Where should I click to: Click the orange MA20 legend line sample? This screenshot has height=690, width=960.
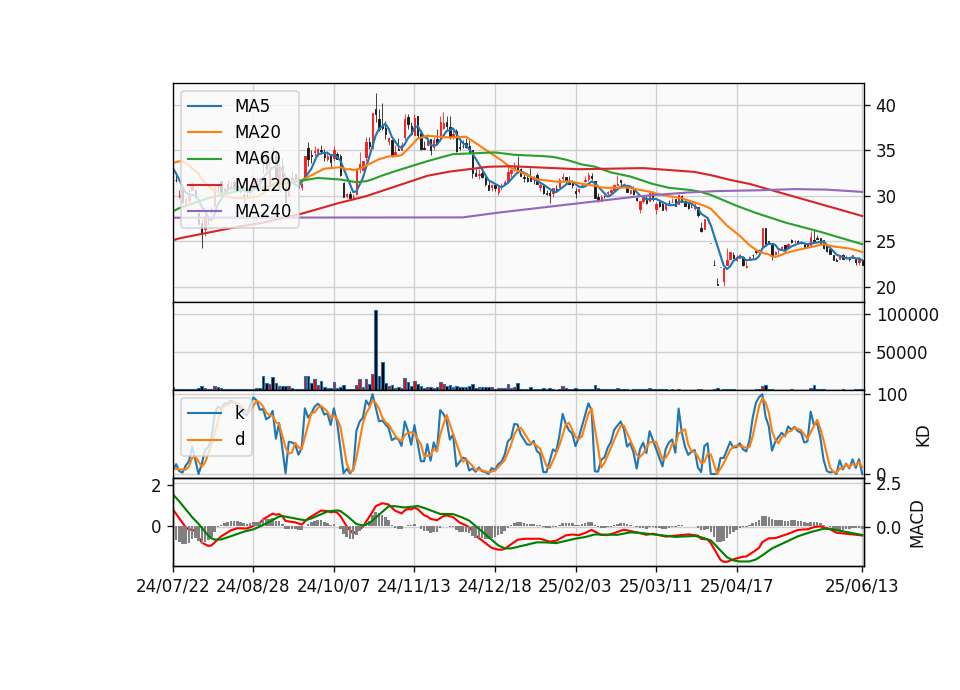204,133
